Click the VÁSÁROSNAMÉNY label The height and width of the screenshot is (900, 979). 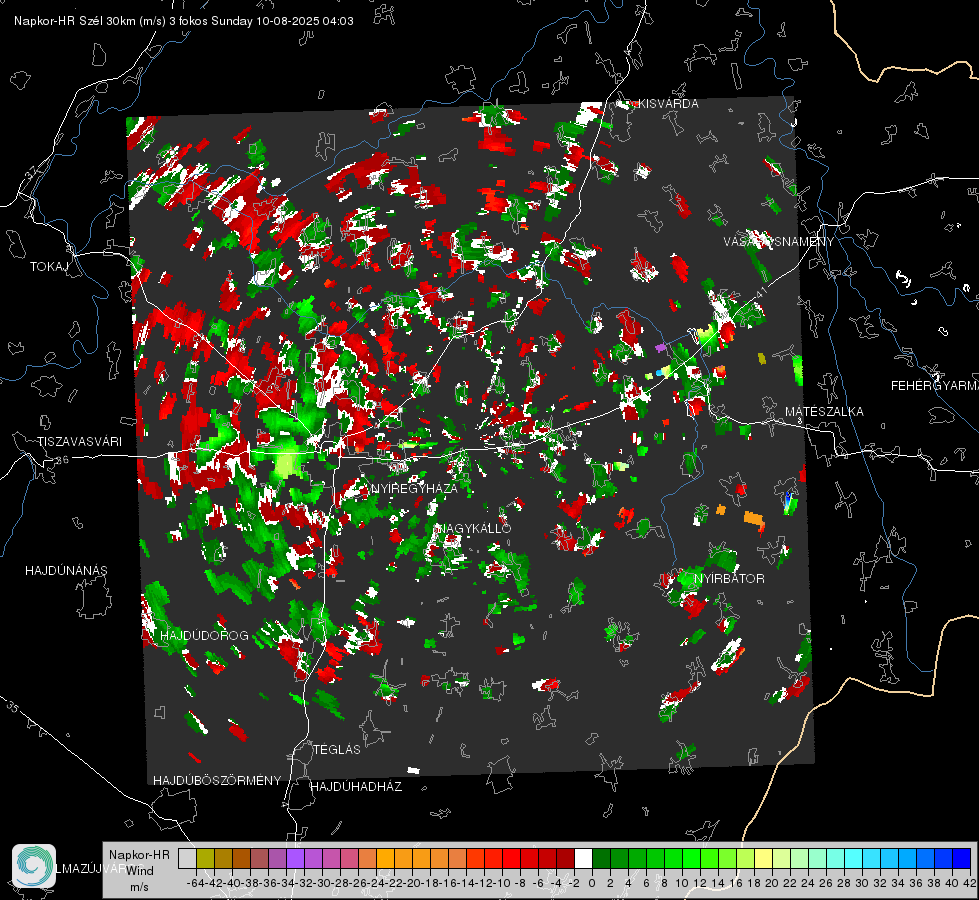[779, 242]
